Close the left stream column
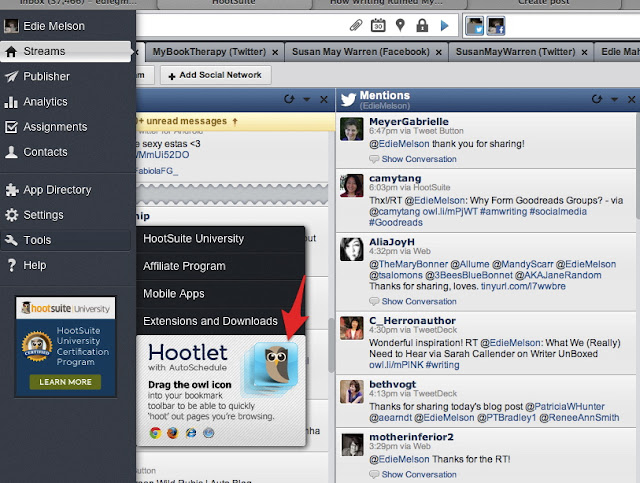The height and width of the screenshot is (483, 640). 324,99
